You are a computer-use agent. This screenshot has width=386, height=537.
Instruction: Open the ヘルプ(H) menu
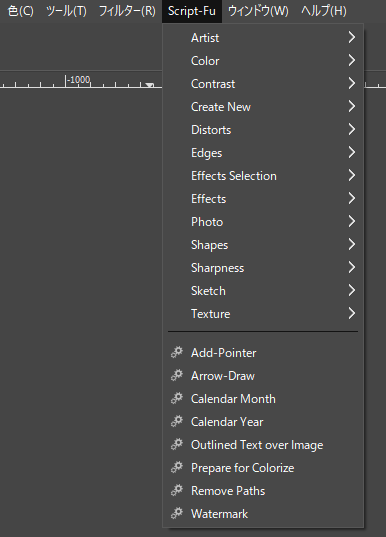[324, 11]
